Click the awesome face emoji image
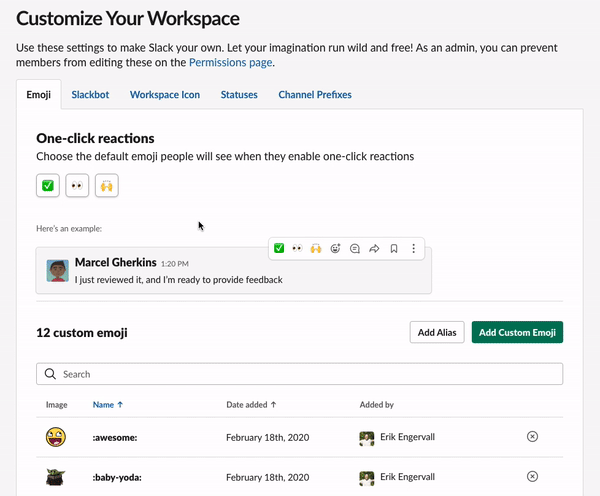The image size is (600, 496). (x=56, y=437)
